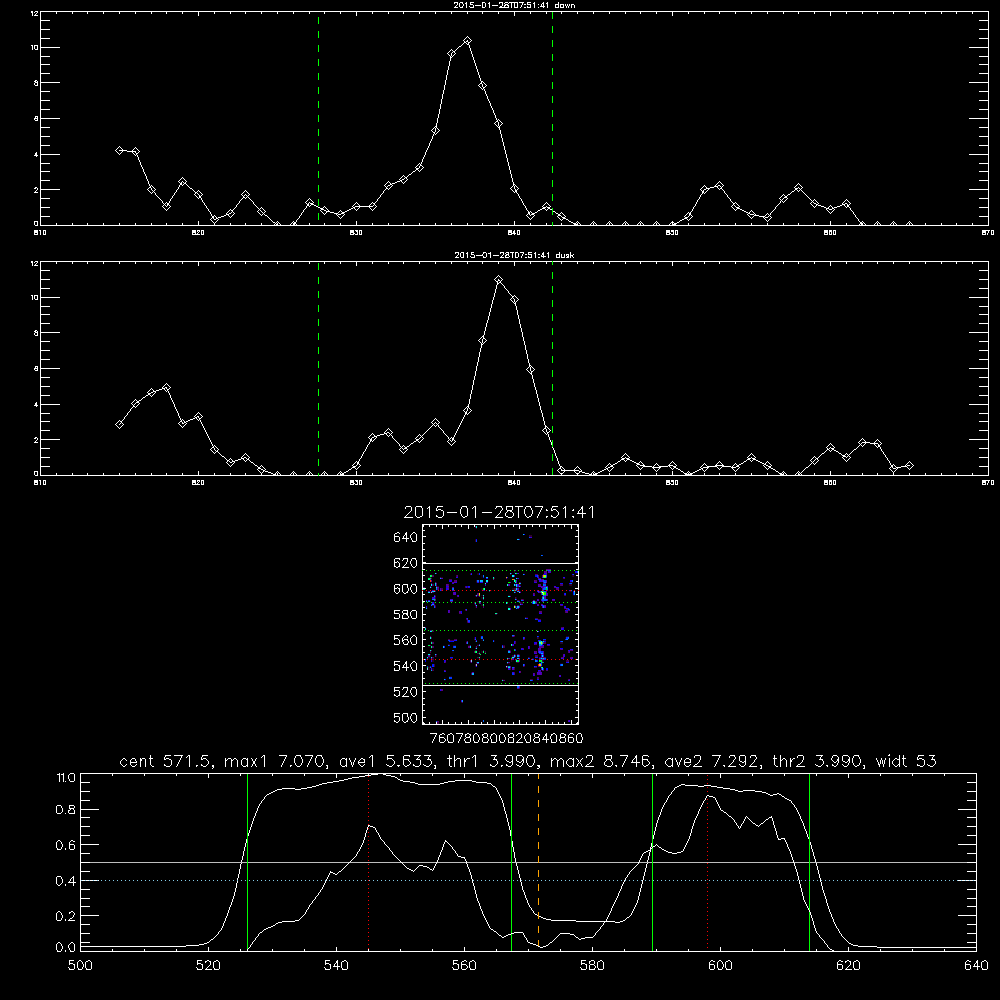Click the first diamond data point in the dawn plot
Image resolution: width=1000 pixels, height=1000 pixels.
coord(119,151)
